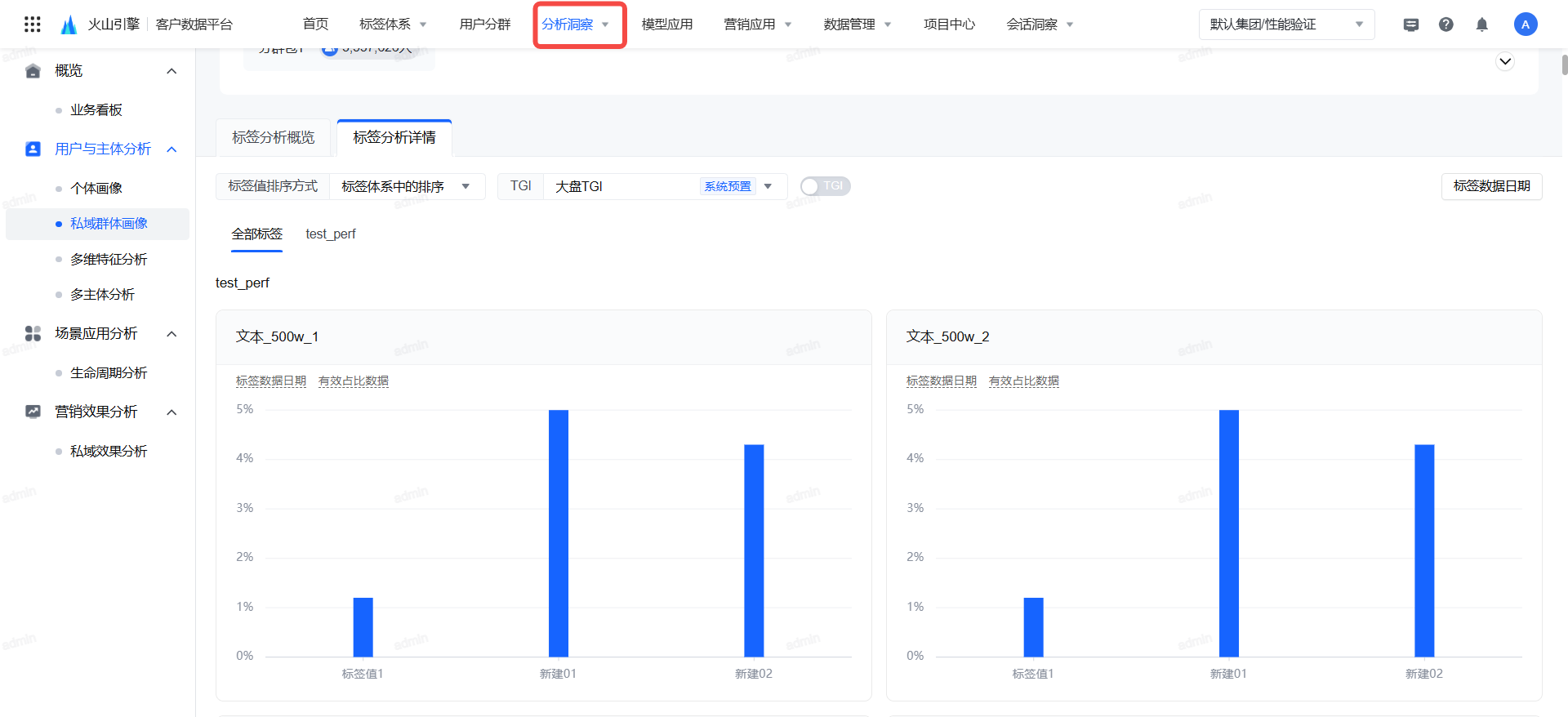Screen dimensions: 1568x717
Task: Click the messages icon in top bar
Action: pos(1410,24)
